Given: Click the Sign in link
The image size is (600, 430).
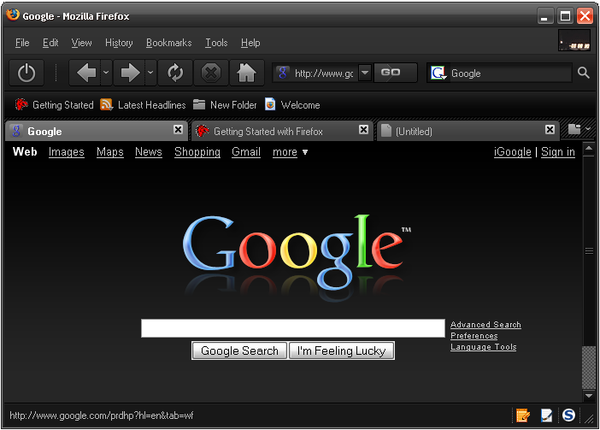Looking at the screenshot, I should tap(558, 152).
